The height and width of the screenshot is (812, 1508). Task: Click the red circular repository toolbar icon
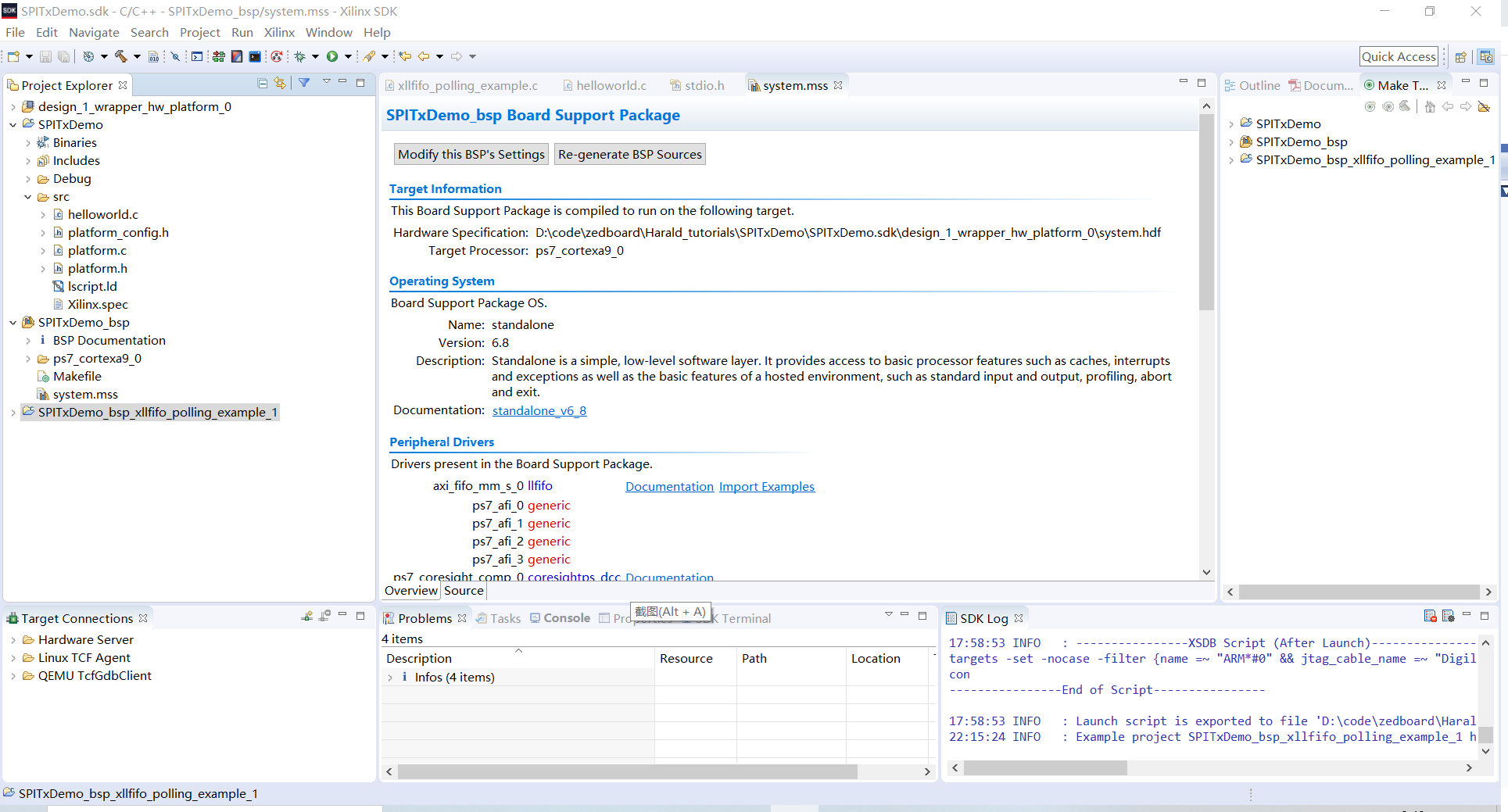click(x=276, y=56)
